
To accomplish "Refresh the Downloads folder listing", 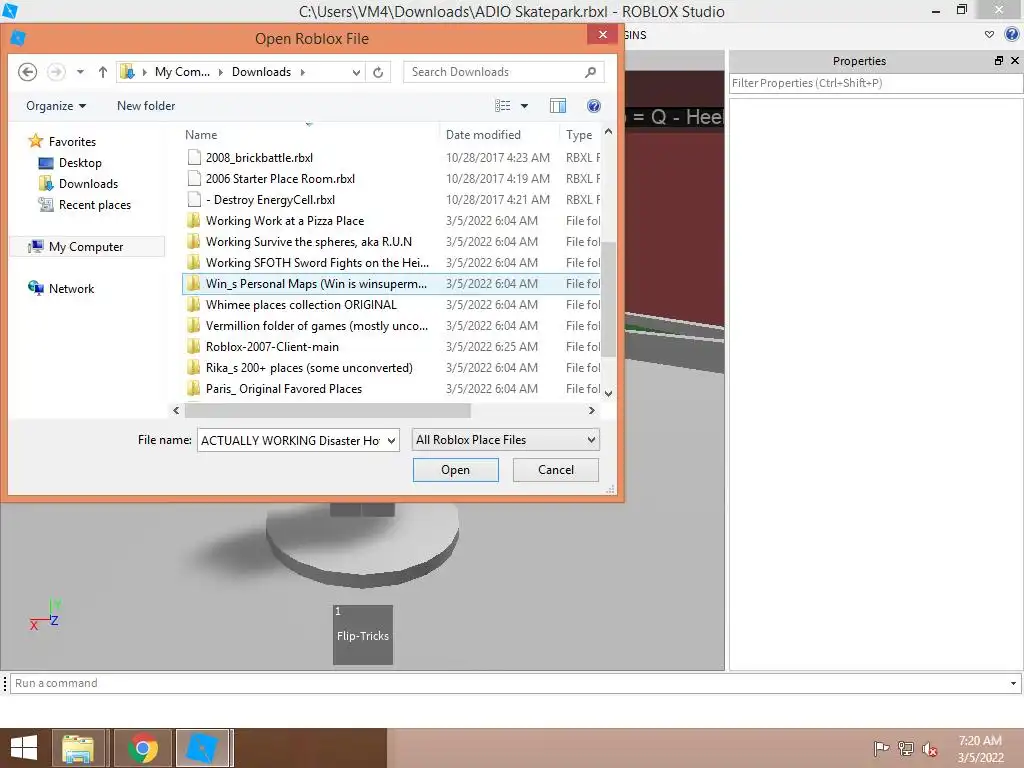I will click(378, 72).
